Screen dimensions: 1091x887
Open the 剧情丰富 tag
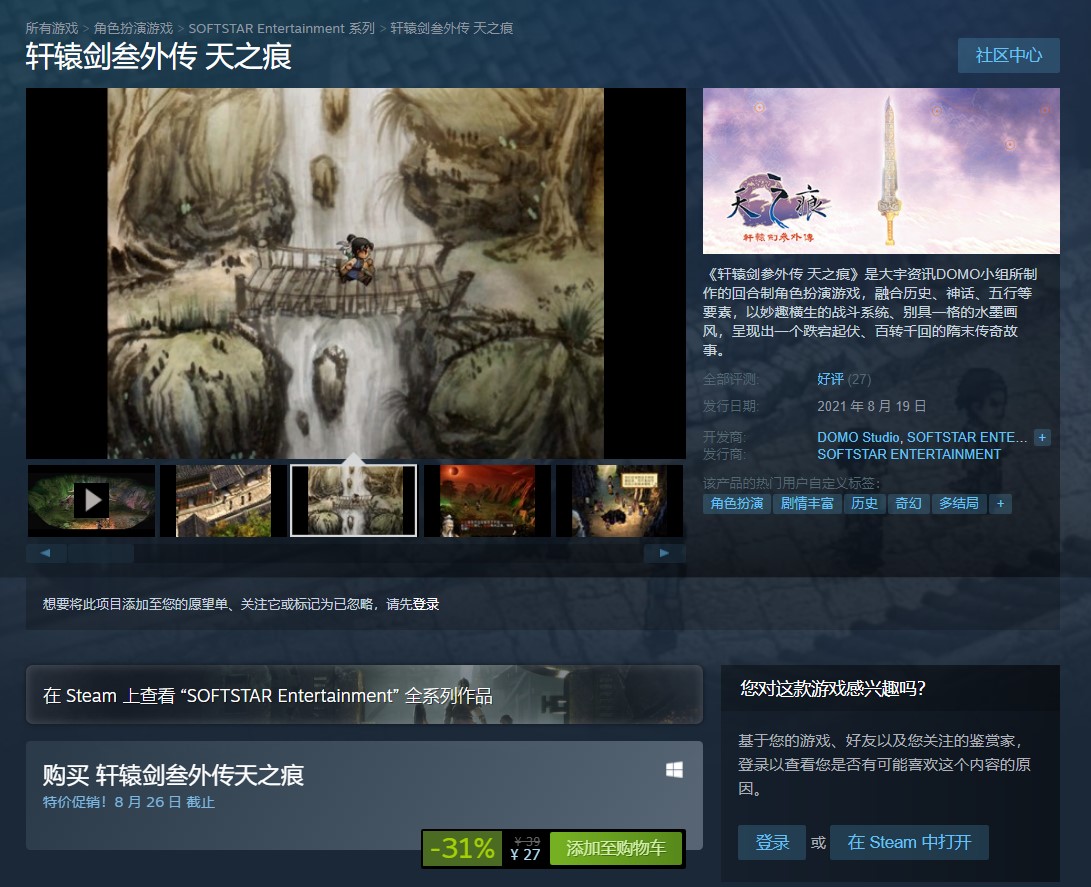coord(807,504)
